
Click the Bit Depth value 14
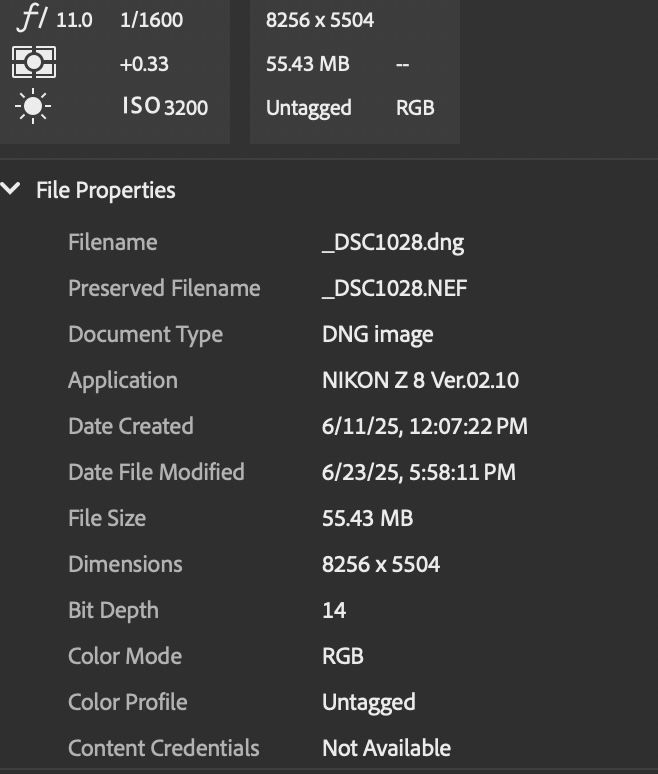[334, 610]
